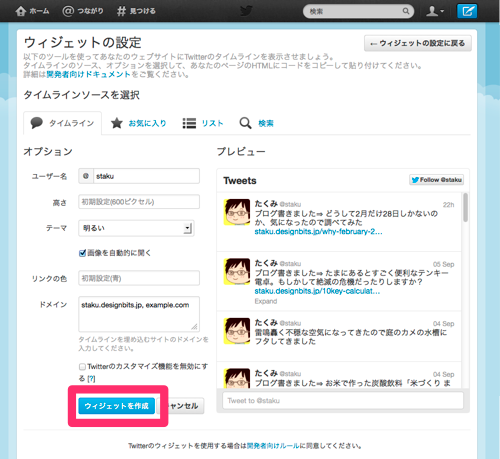Click the magnifier icon beside 検索 tab
Viewport: 500px width, 459px height.
point(245,123)
